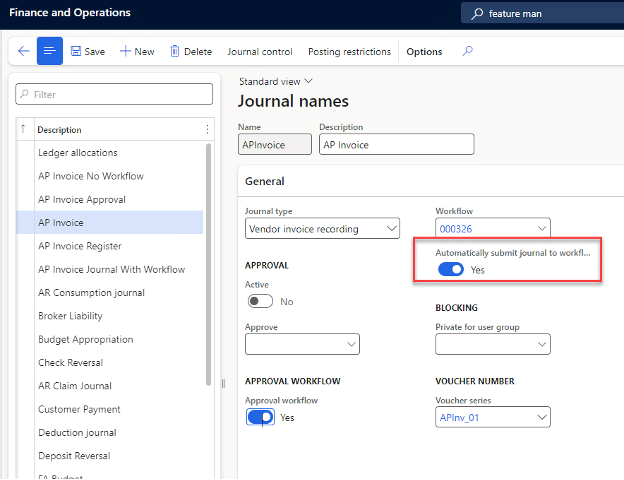Click the feature man search box

[542, 13]
